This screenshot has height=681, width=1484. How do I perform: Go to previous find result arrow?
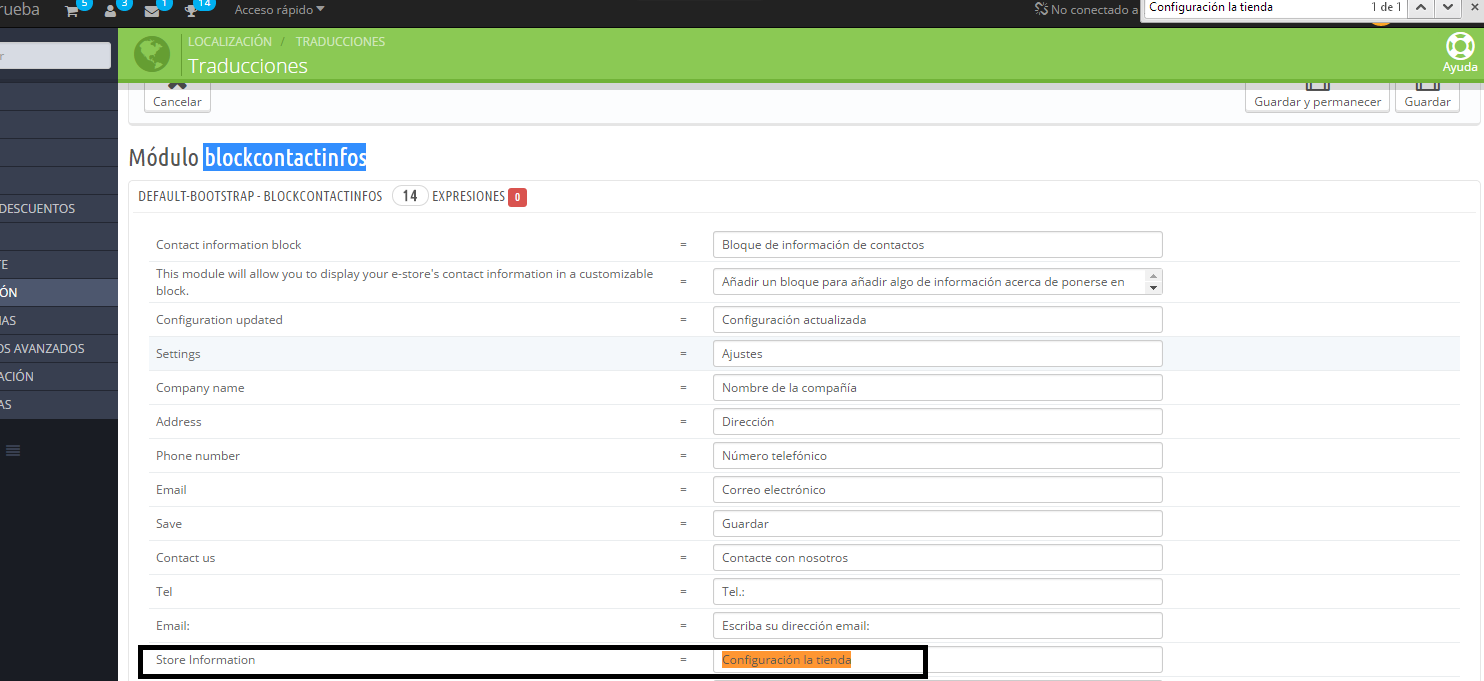tap(1421, 8)
